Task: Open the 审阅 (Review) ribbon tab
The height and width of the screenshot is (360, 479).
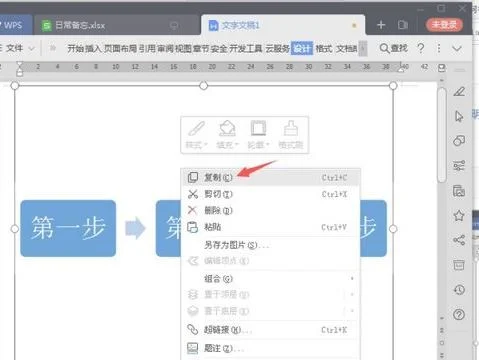Action: 165,49
